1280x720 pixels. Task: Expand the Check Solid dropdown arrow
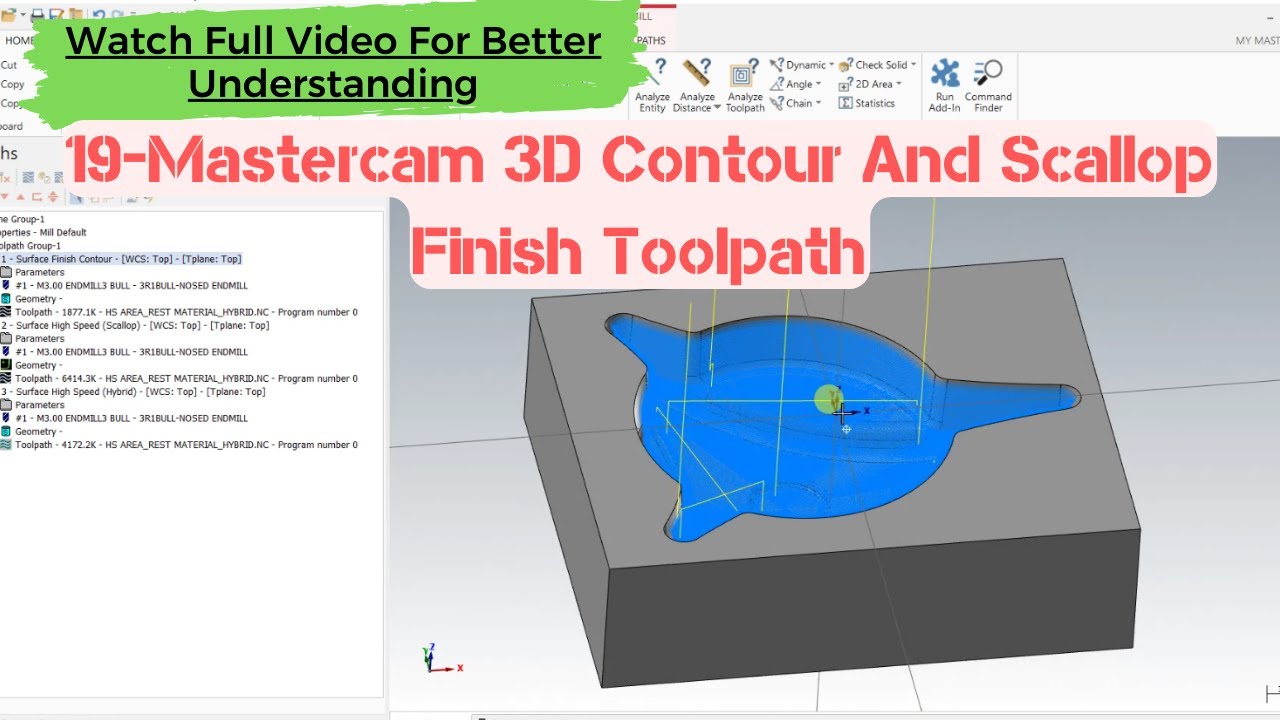(x=914, y=65)
